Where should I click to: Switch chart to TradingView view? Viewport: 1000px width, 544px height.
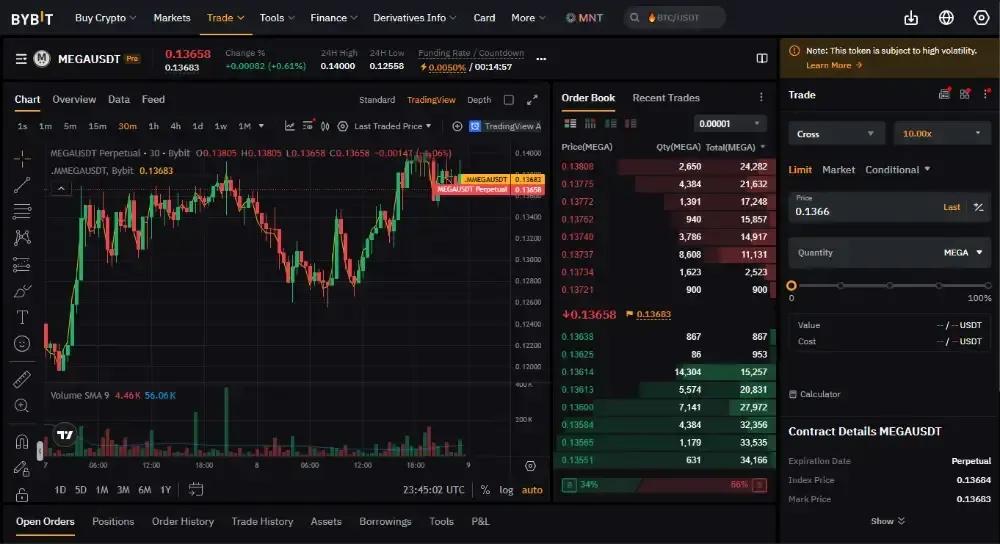click(x=431, y=100)
